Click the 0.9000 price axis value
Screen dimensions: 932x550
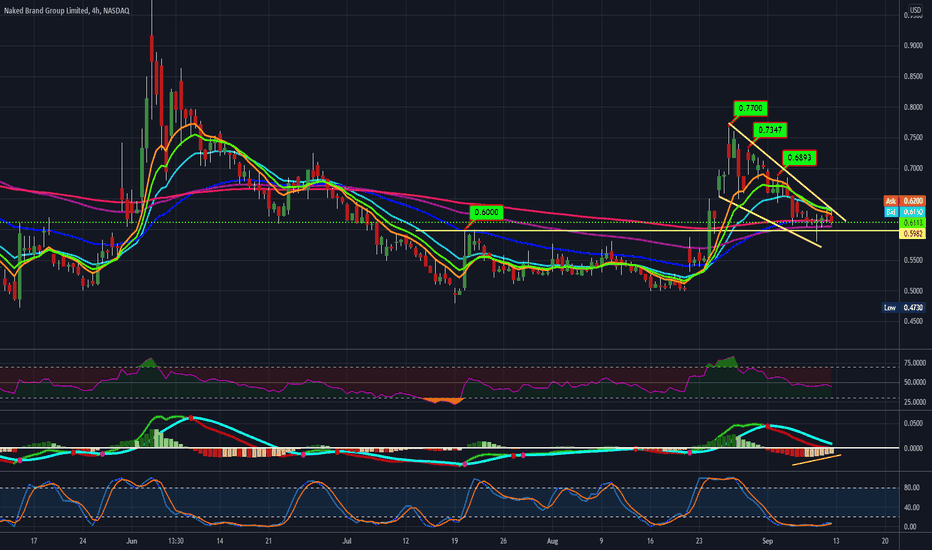pos(913,46)
